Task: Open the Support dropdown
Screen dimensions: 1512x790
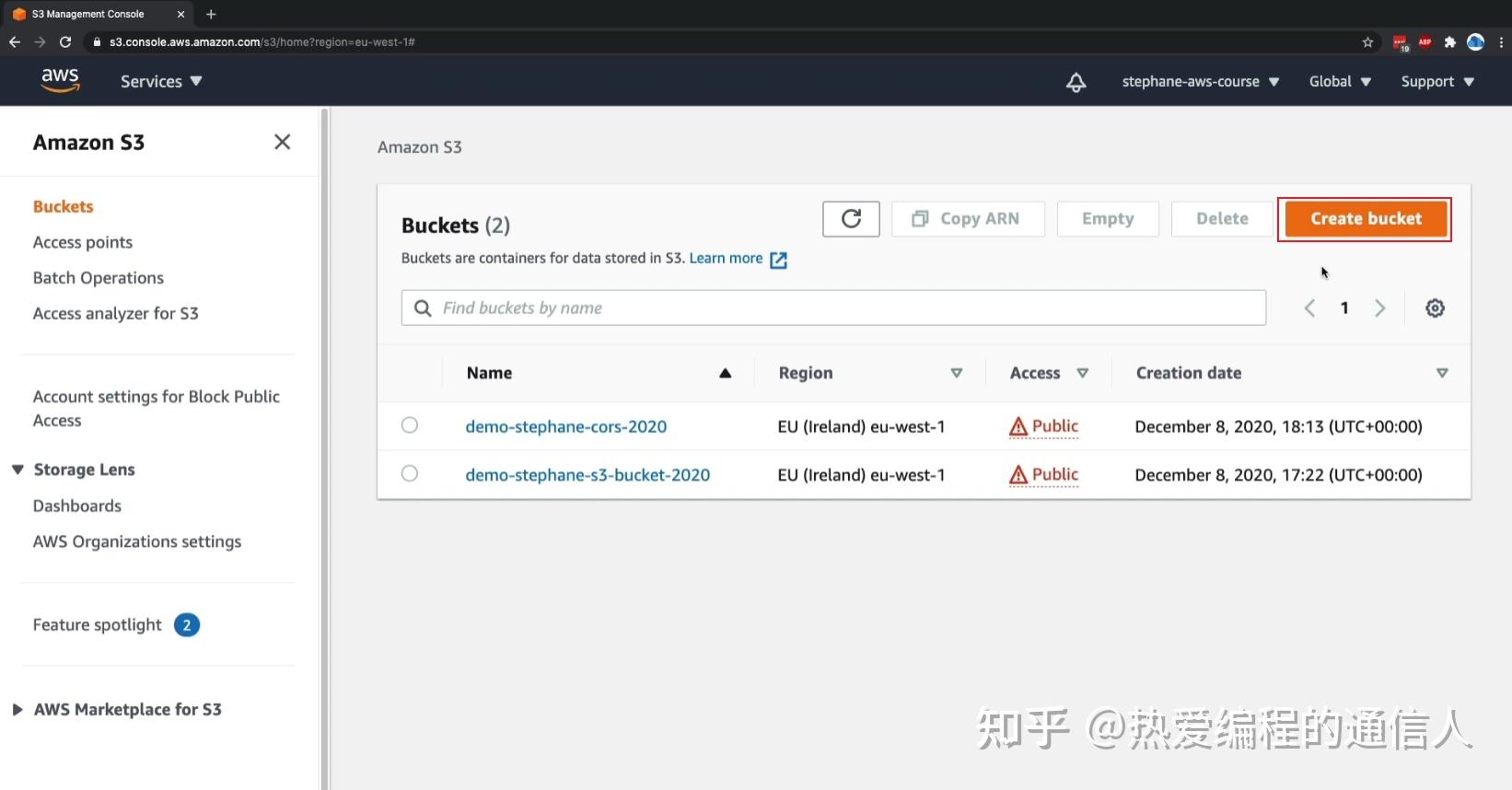Action: click(1437, 81)
